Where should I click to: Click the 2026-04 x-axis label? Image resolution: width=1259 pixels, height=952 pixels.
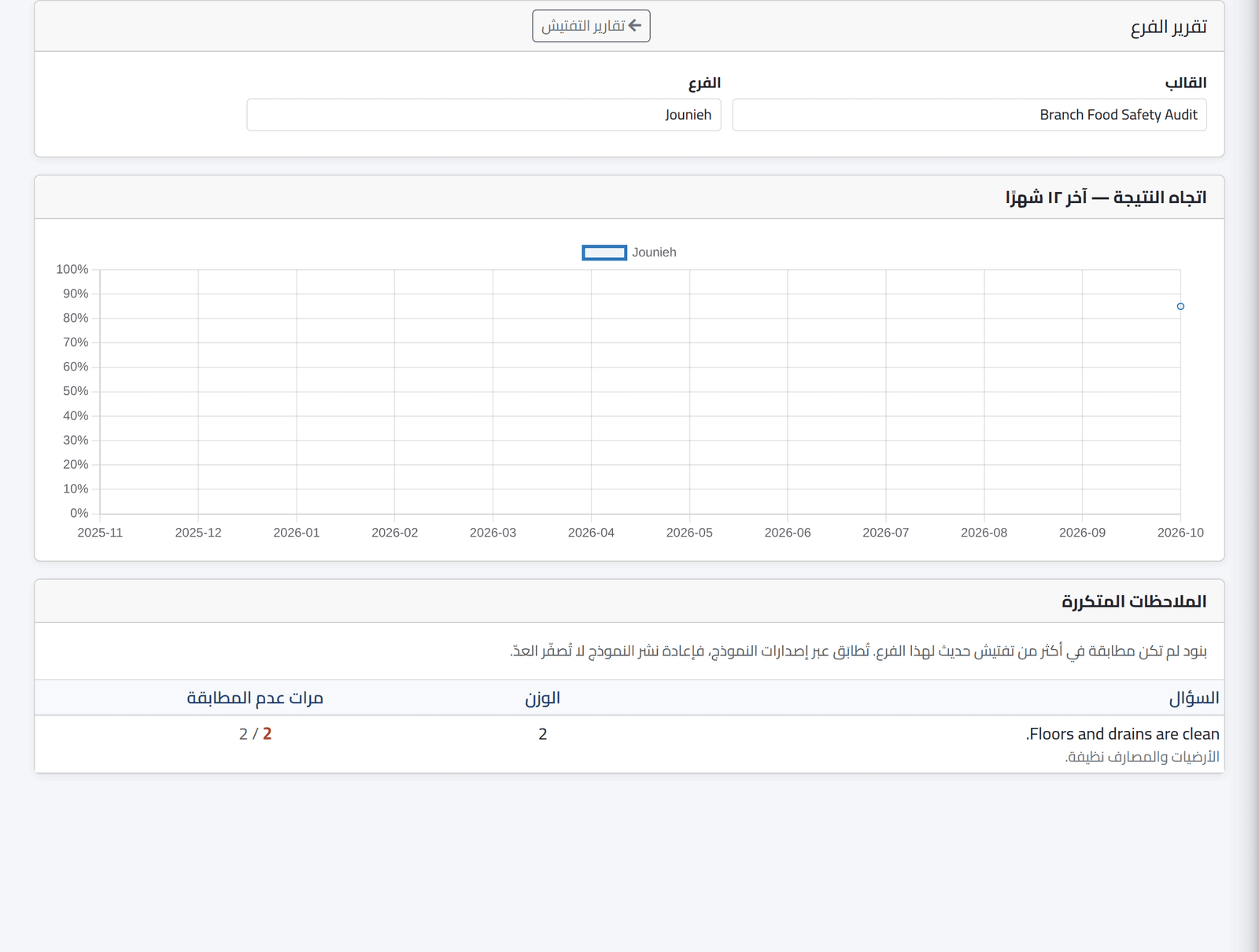pyautogui.click(x=591, y=533)
